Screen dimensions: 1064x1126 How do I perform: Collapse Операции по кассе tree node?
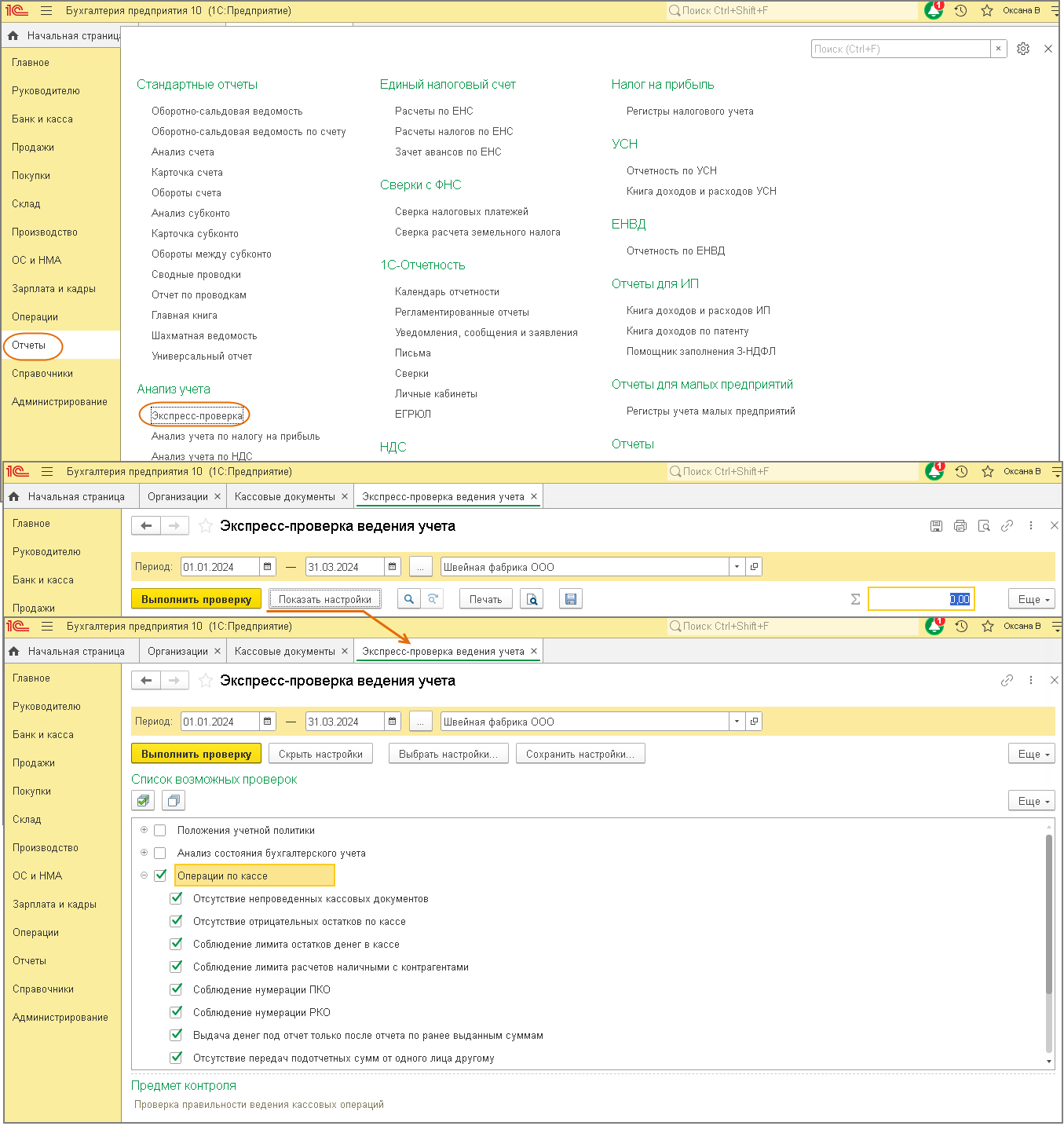(144, 876)
